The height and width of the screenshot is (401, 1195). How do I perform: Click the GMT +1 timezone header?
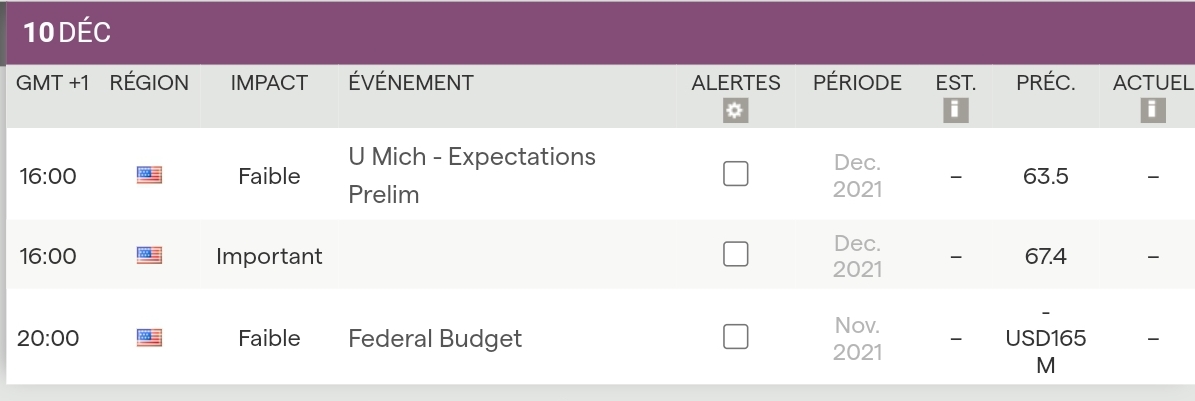52,84
